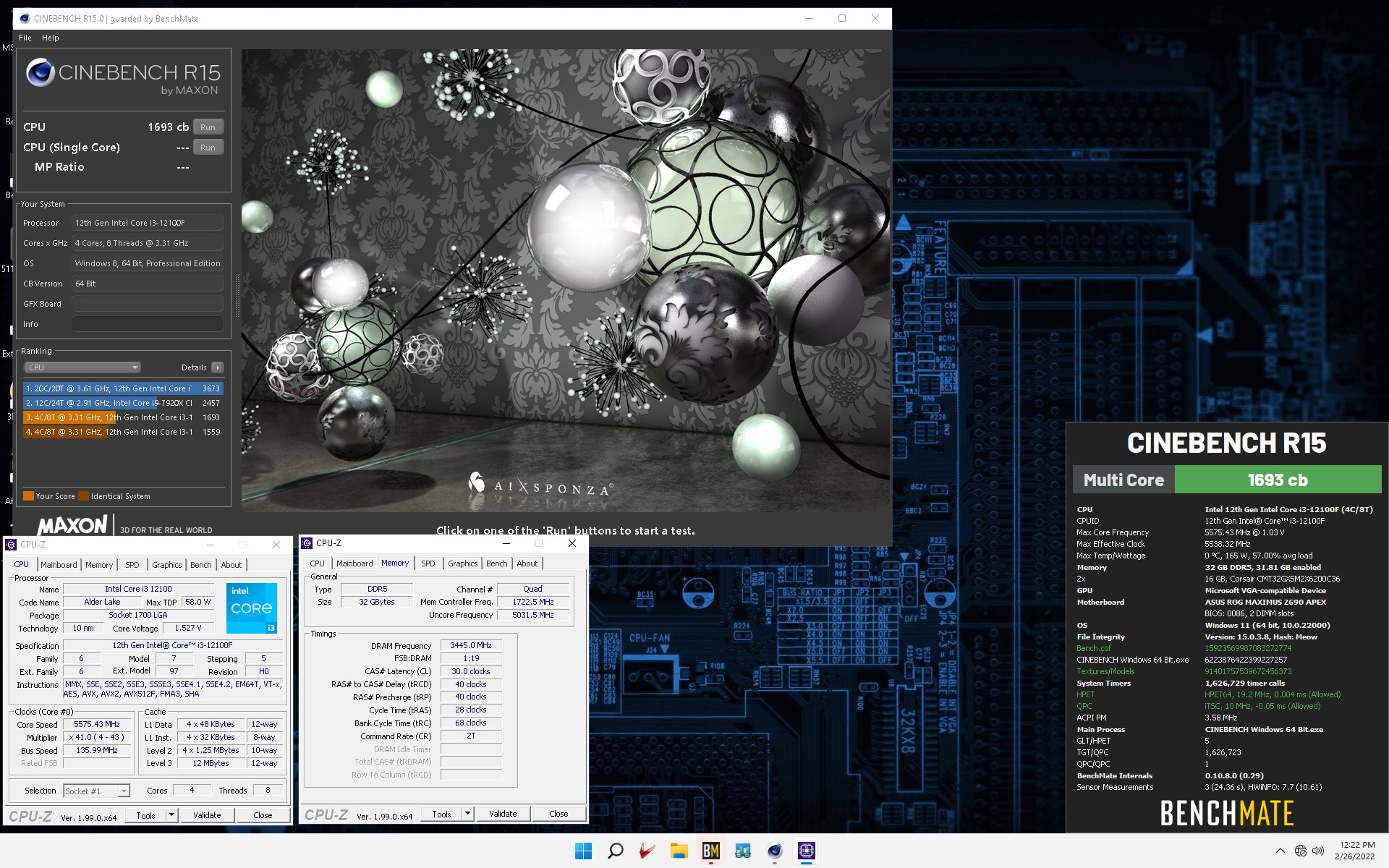1389x868 pixels.
Task: Click the CPU-Z icon in Memory window title
Action: coord(307,543)
